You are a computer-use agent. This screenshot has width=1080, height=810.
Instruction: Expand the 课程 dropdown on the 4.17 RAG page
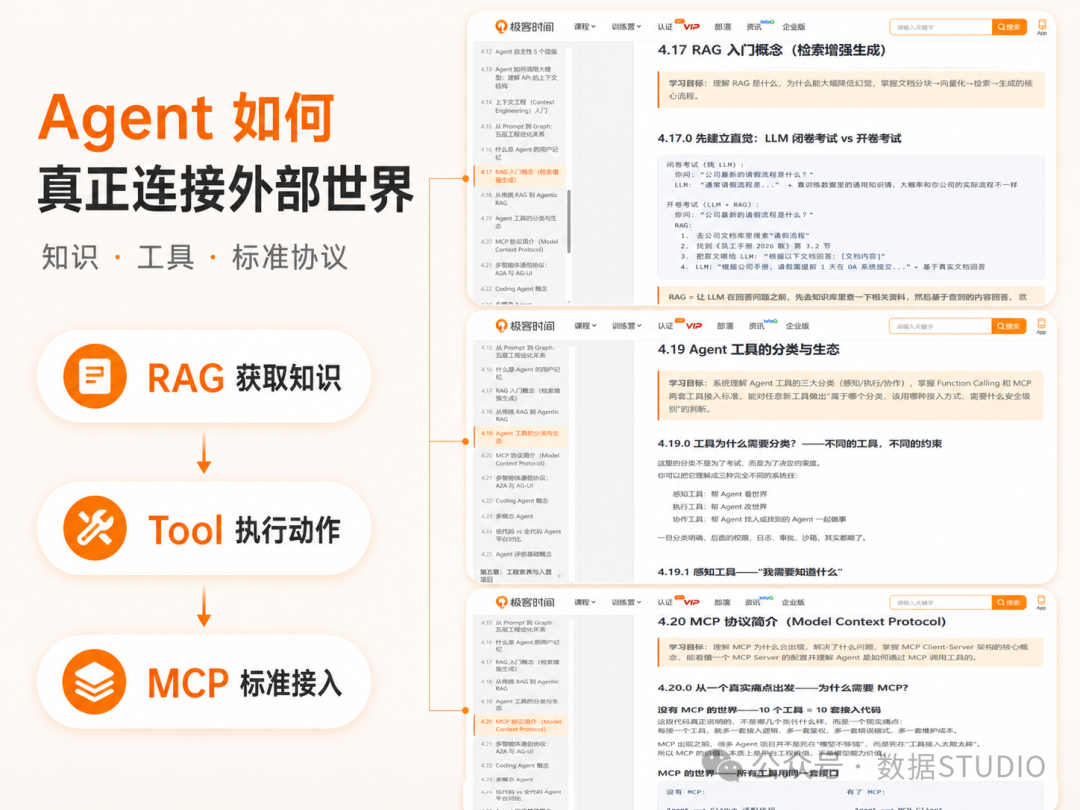tap(585, 27)
